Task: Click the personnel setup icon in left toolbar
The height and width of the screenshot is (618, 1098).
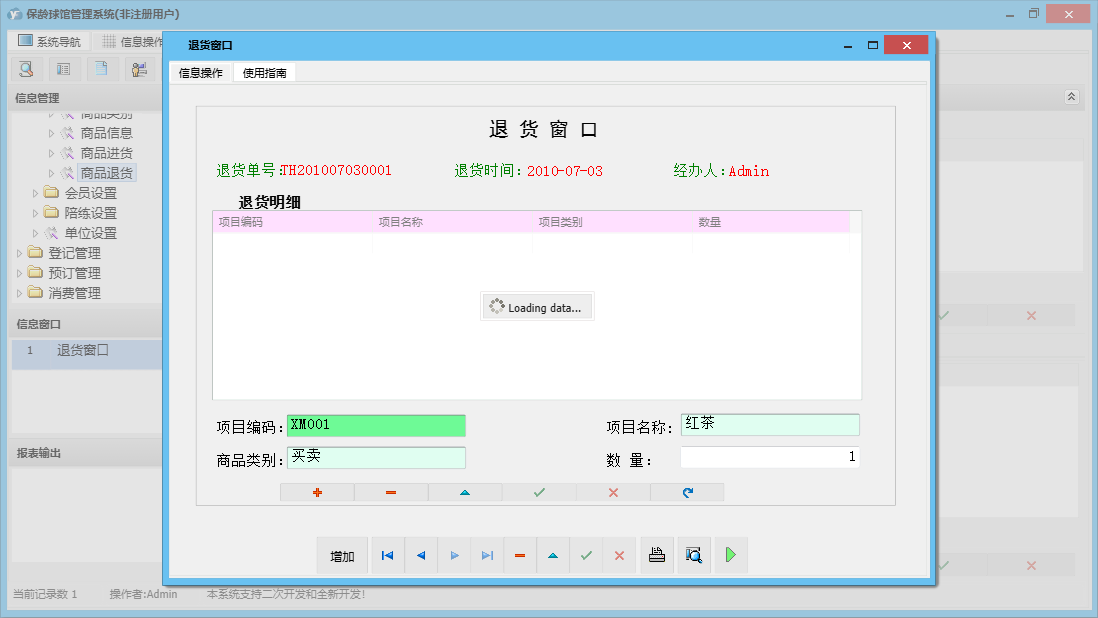Action: [138, 68]
